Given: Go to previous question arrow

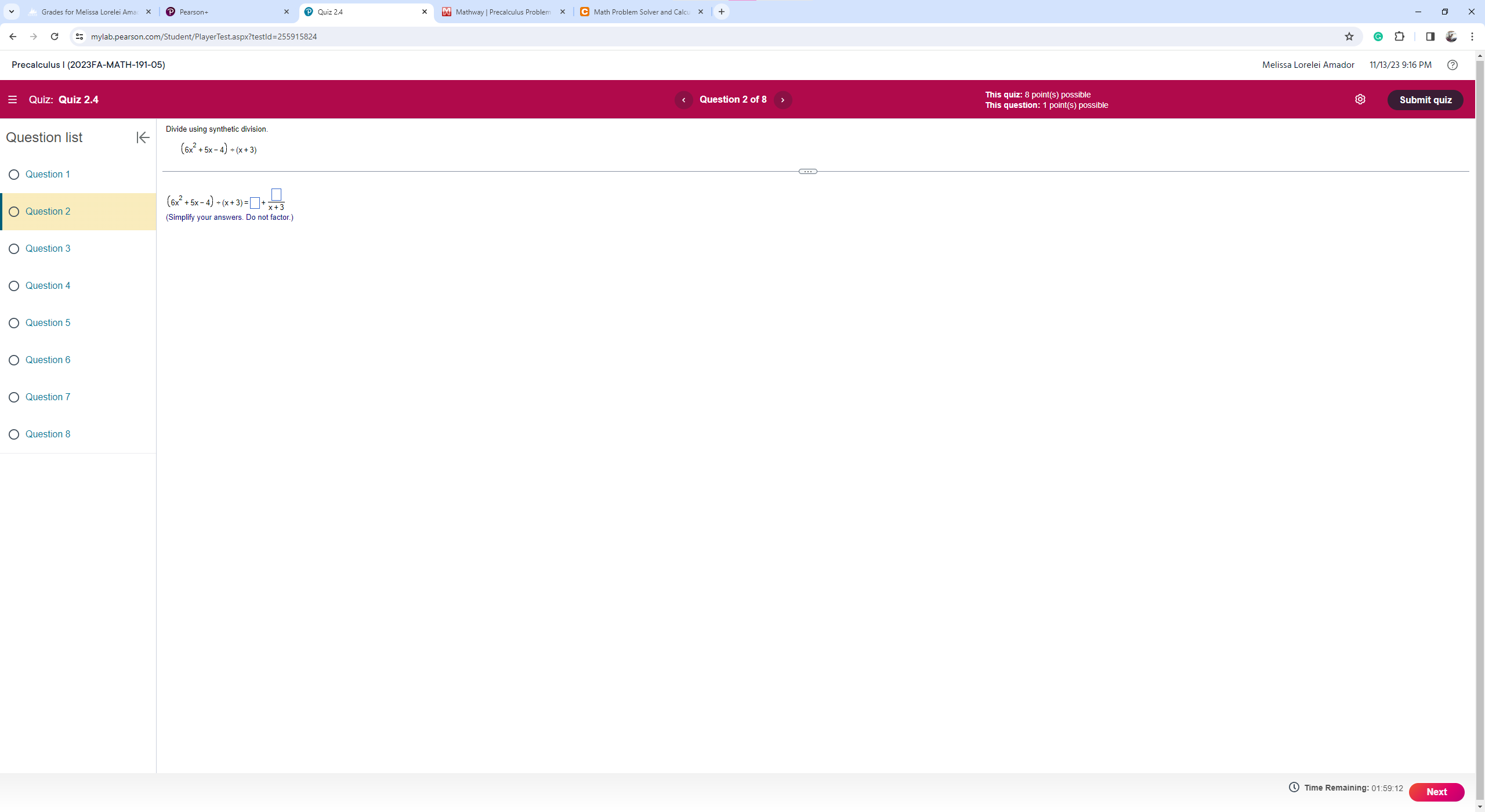Looking at the screenshot, I should pos(683,100).
